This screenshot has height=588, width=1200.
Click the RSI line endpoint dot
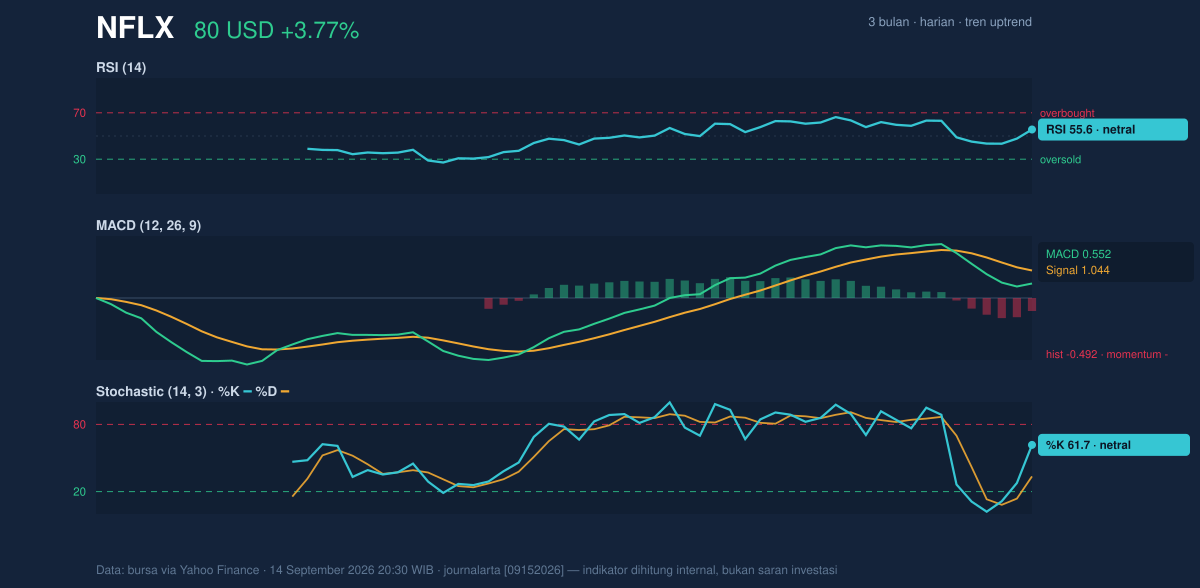tap(1032, 130)
